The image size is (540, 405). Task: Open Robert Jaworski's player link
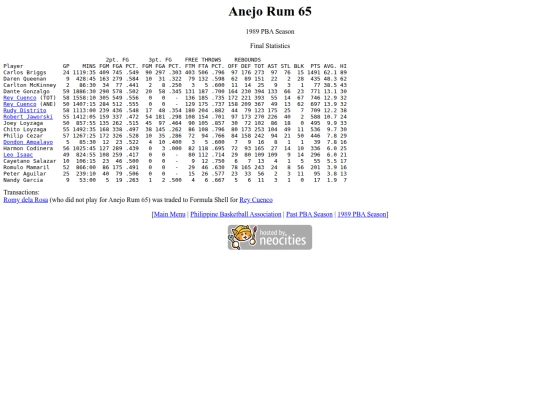coord(28,117)
